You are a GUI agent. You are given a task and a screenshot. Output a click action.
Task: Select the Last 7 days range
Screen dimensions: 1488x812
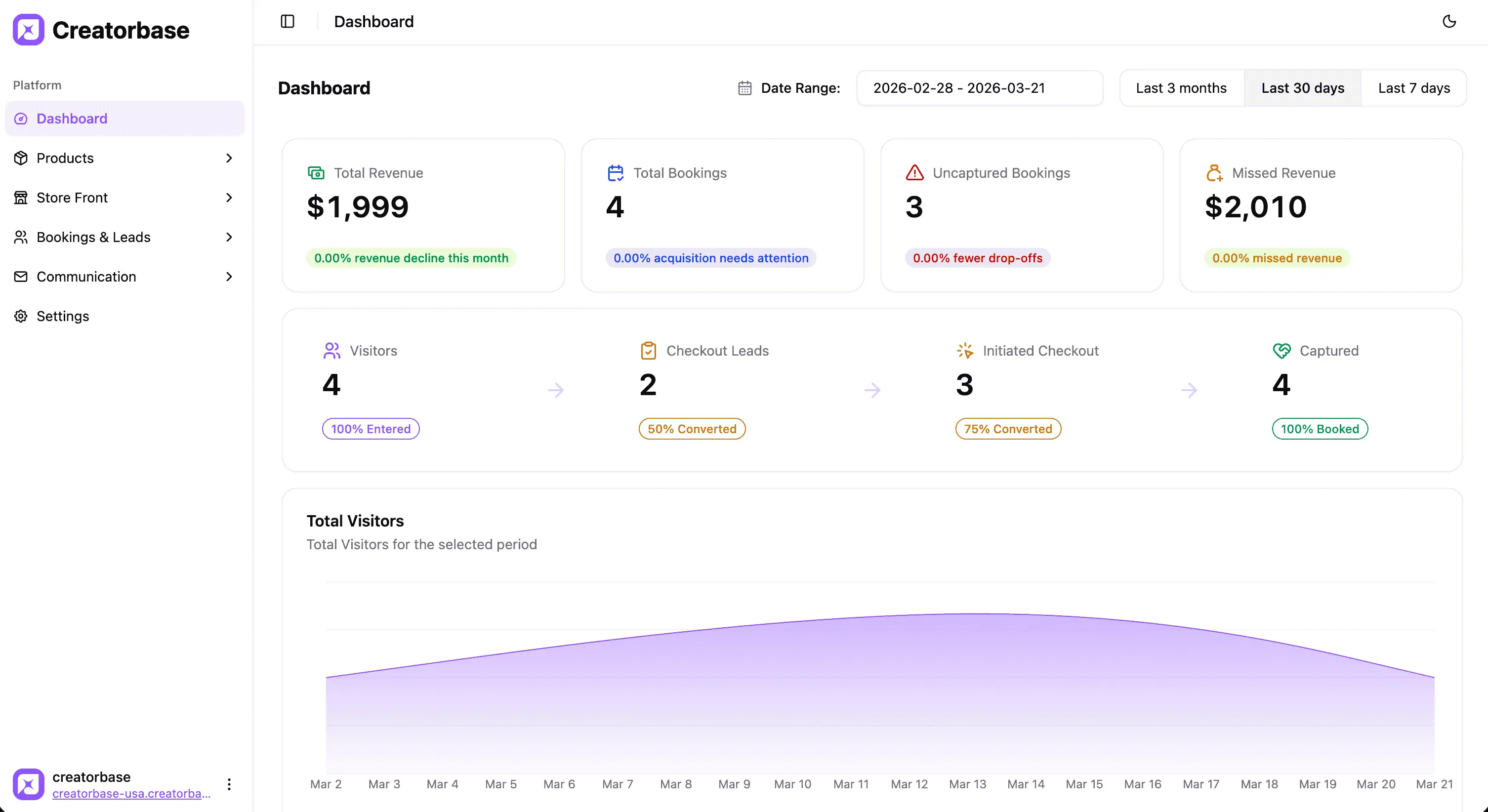click(1414, 88)
